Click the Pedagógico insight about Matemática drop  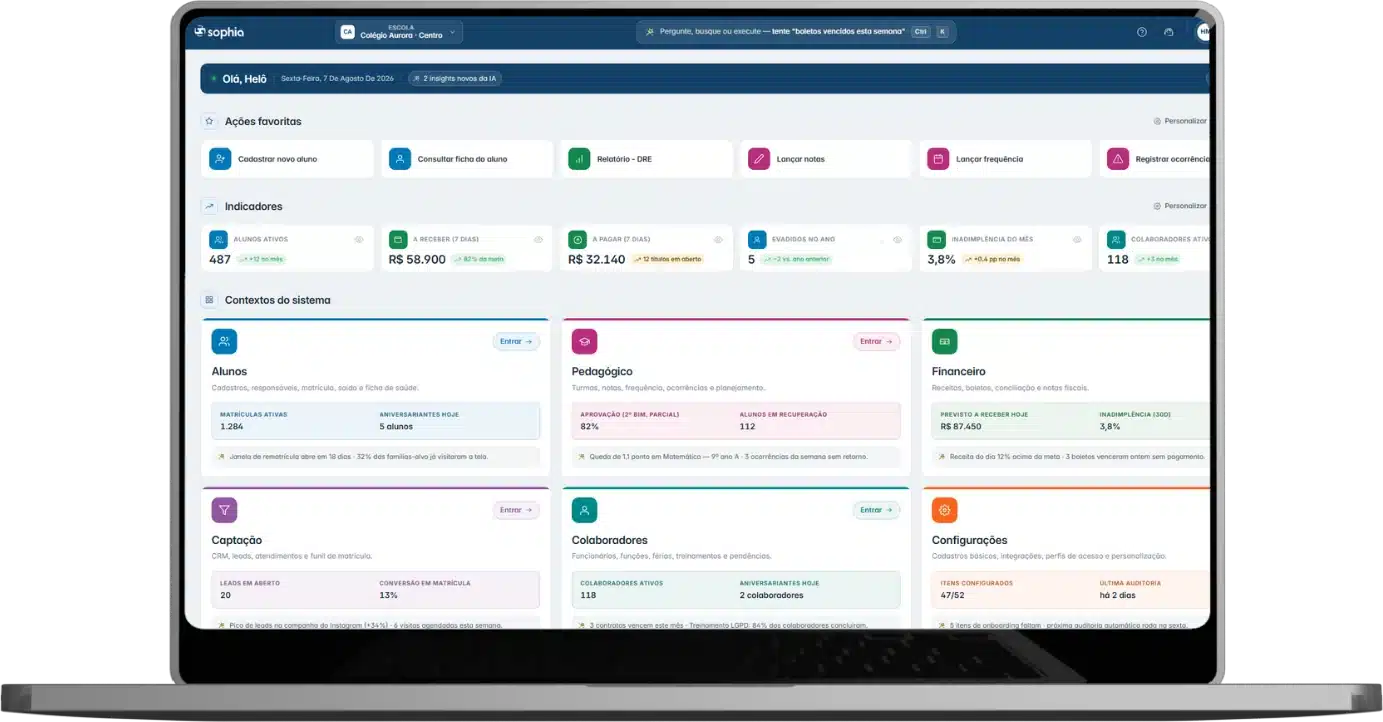coord(735,457)
